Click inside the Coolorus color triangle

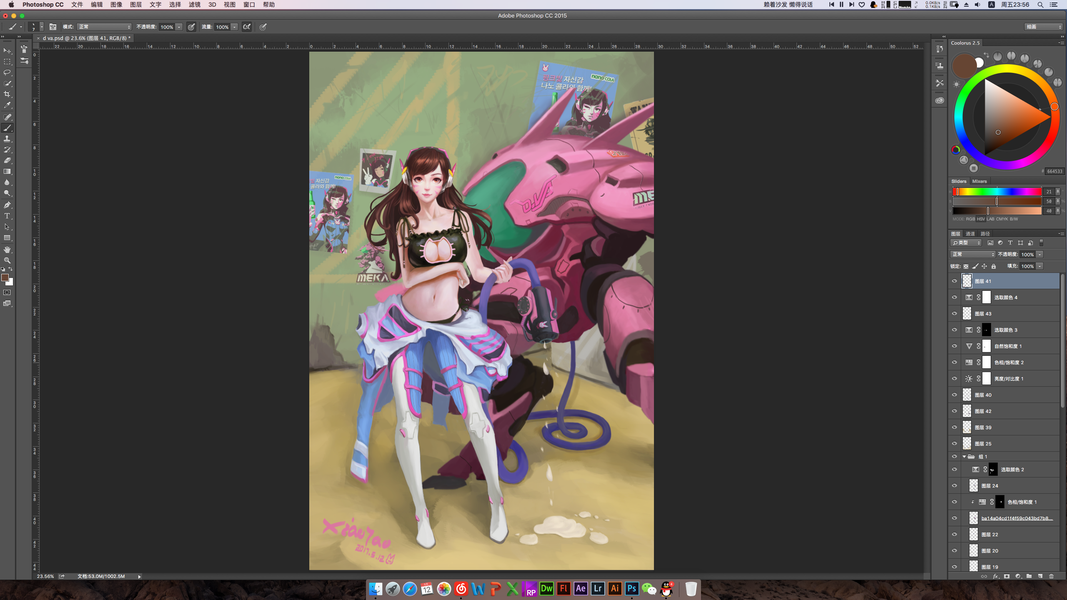pos(1009,117)
